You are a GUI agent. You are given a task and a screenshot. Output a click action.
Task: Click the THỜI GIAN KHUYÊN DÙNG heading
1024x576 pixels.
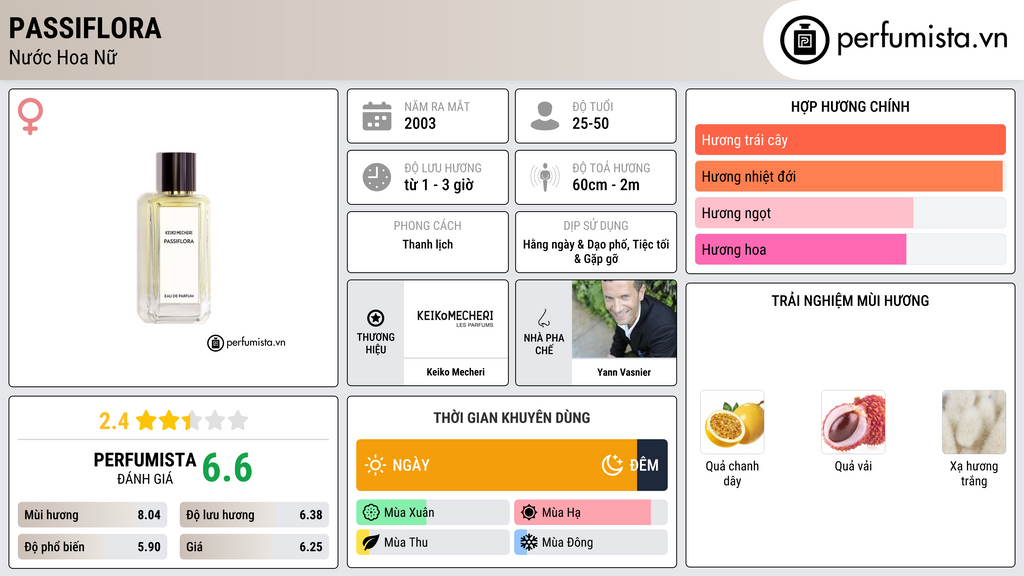pos(512,418)
